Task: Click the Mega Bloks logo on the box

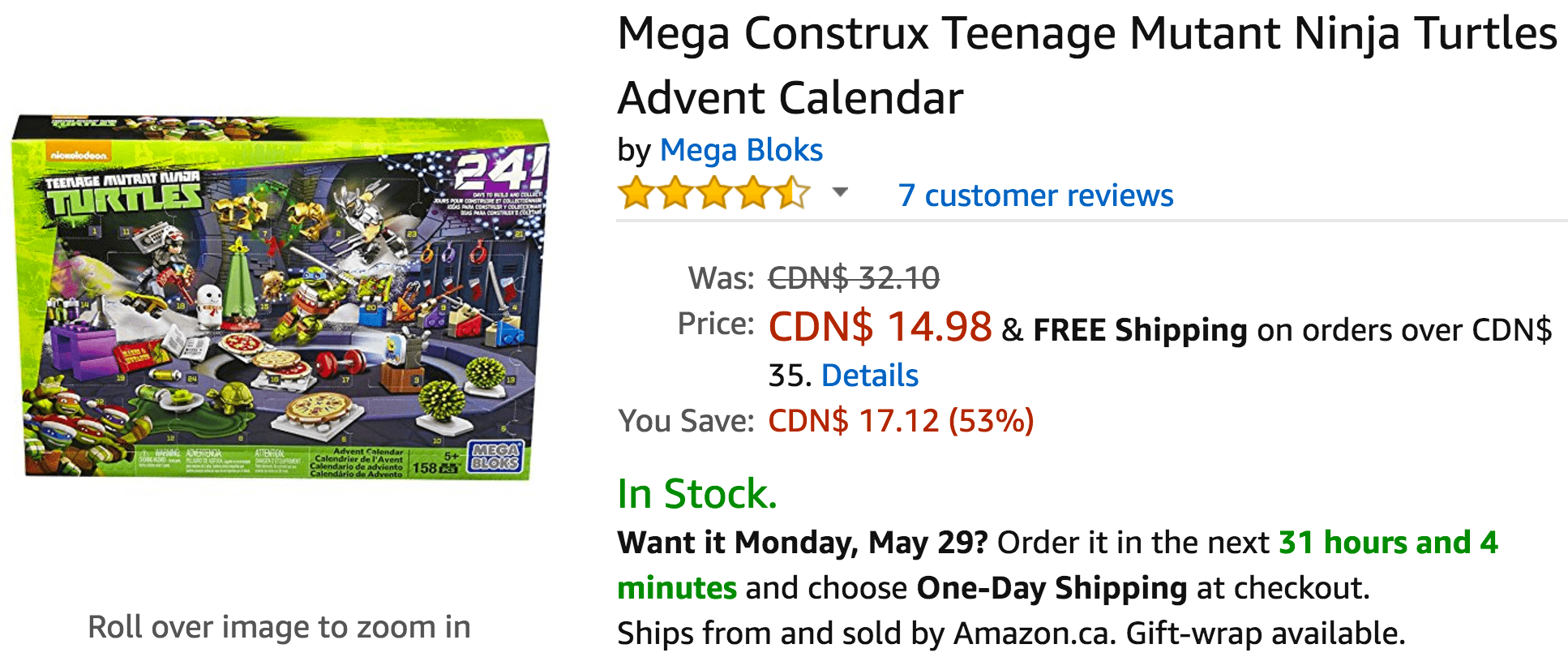Action: click(495, 457)
